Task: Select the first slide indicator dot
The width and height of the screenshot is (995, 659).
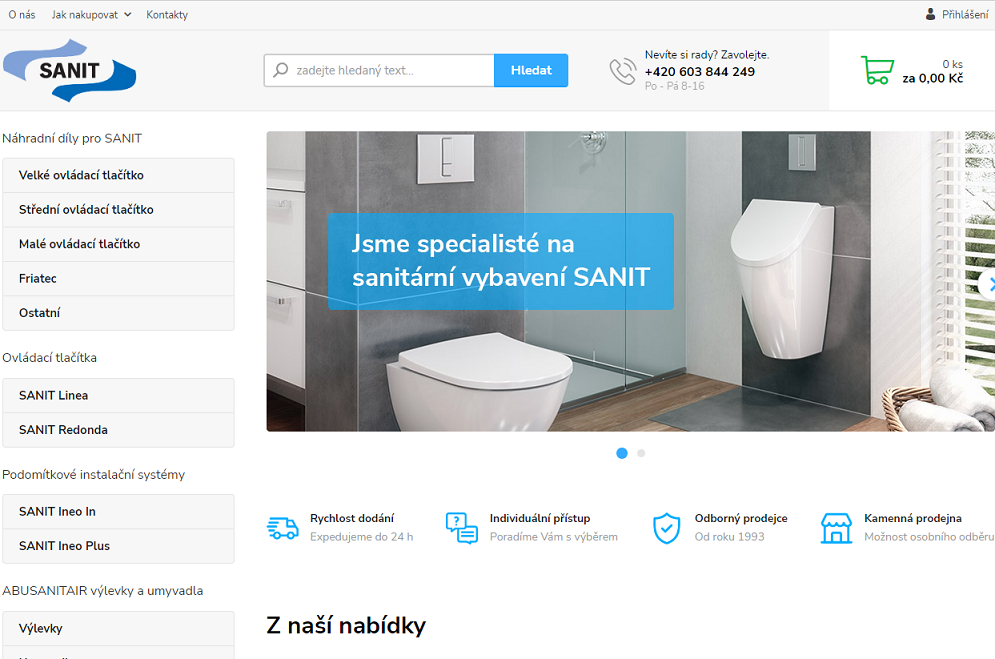Action: point(622,453)
